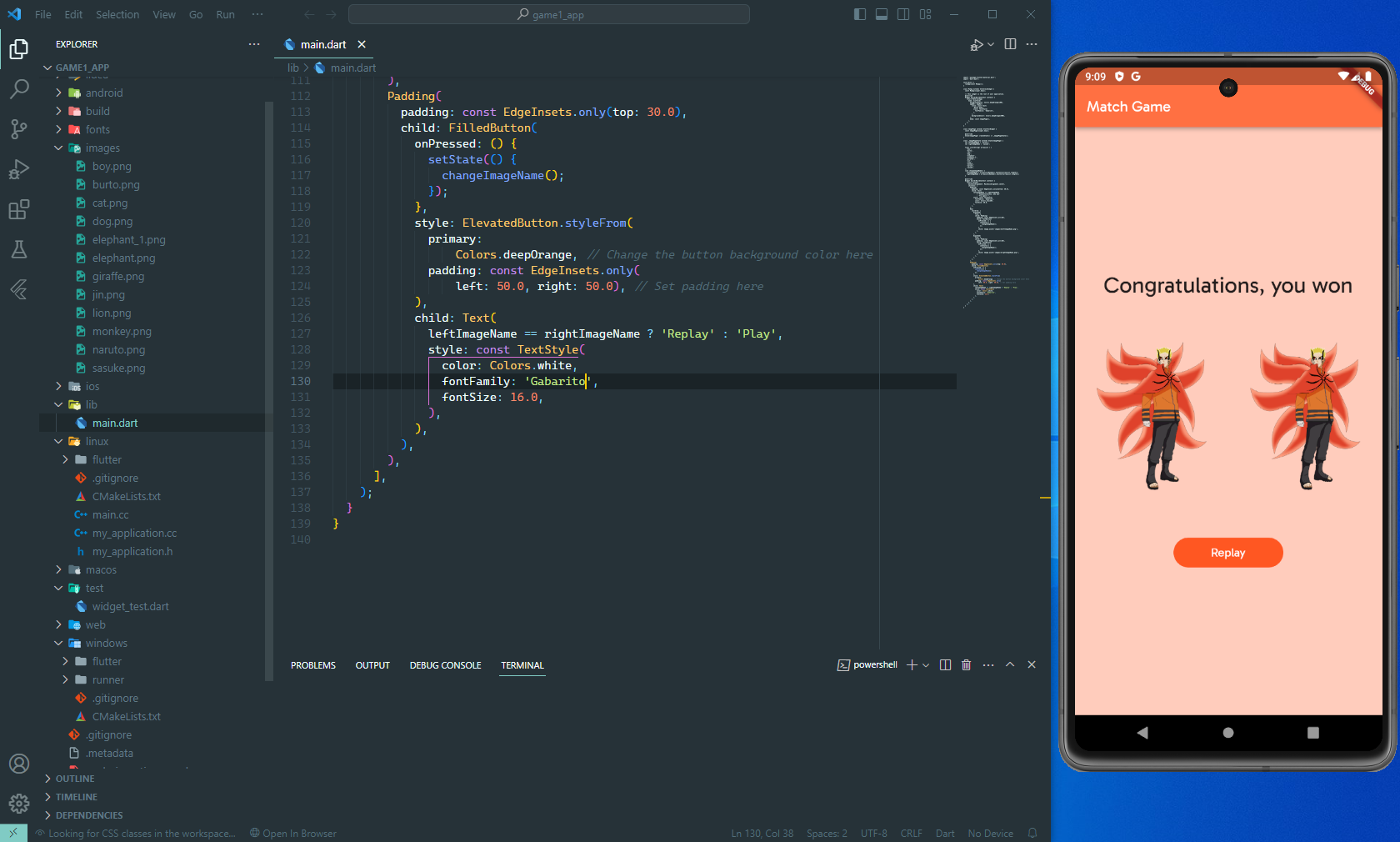Open the Settings gear icon

tap(18, 804)
